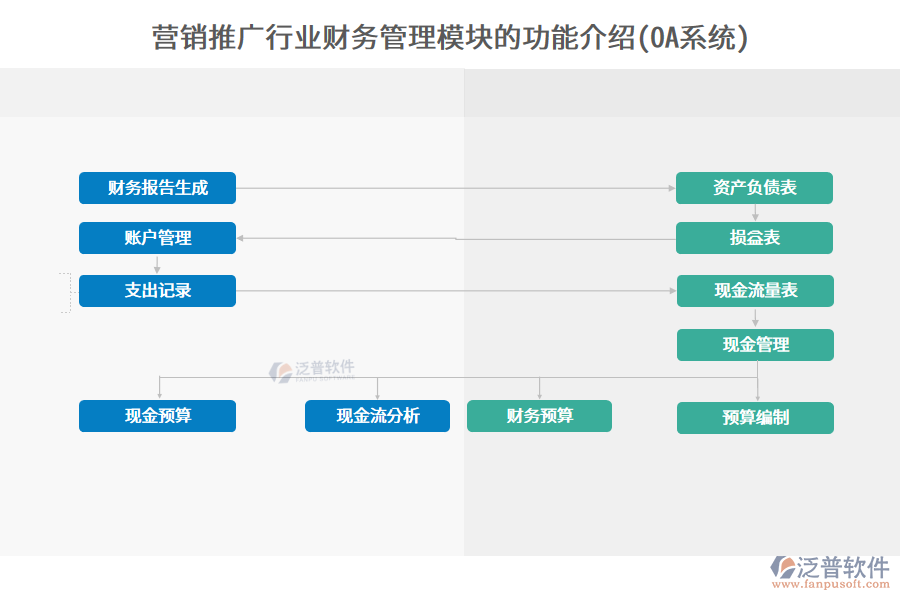Image resolution: width=900 pixels, height=600 pixels.
Task: Choose the 现金预算 box
Action: pyautogui.click(x=157, y=416)
